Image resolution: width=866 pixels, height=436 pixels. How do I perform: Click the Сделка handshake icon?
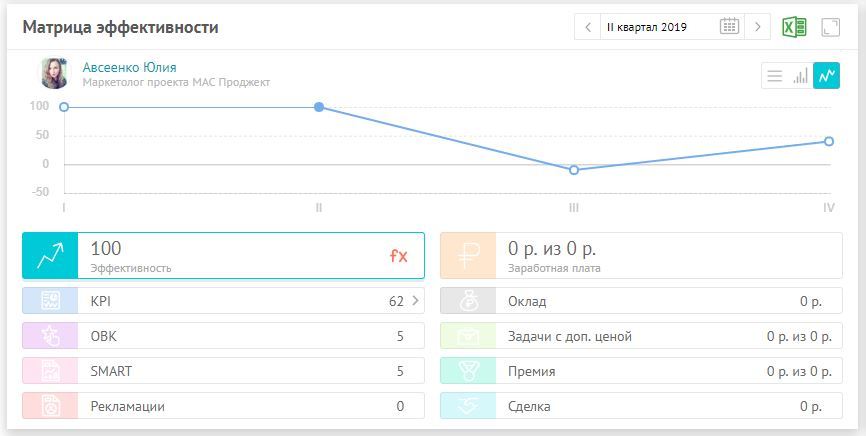coord(468,406)
